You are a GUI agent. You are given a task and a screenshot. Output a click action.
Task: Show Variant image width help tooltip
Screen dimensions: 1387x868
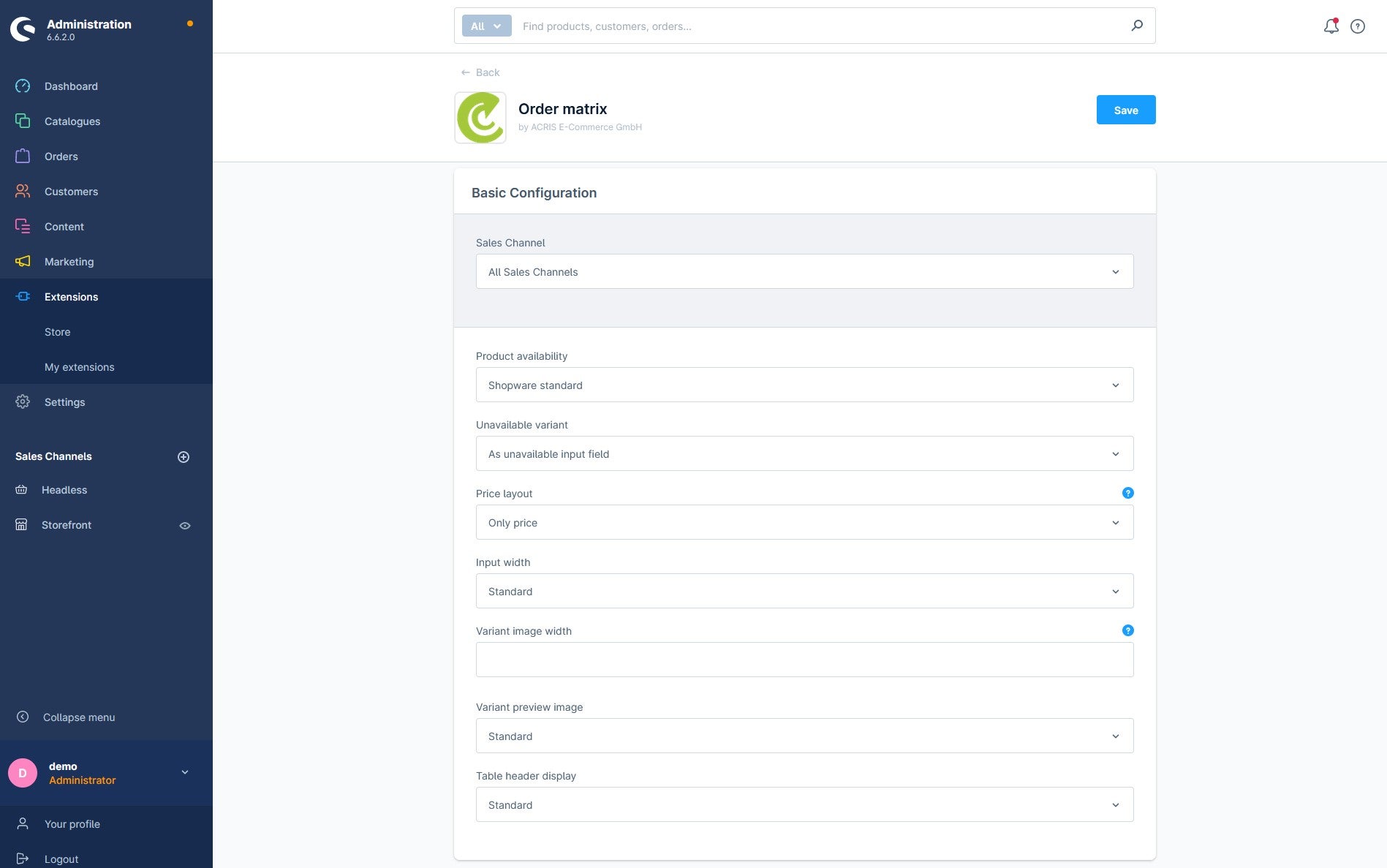(1127, 630)
